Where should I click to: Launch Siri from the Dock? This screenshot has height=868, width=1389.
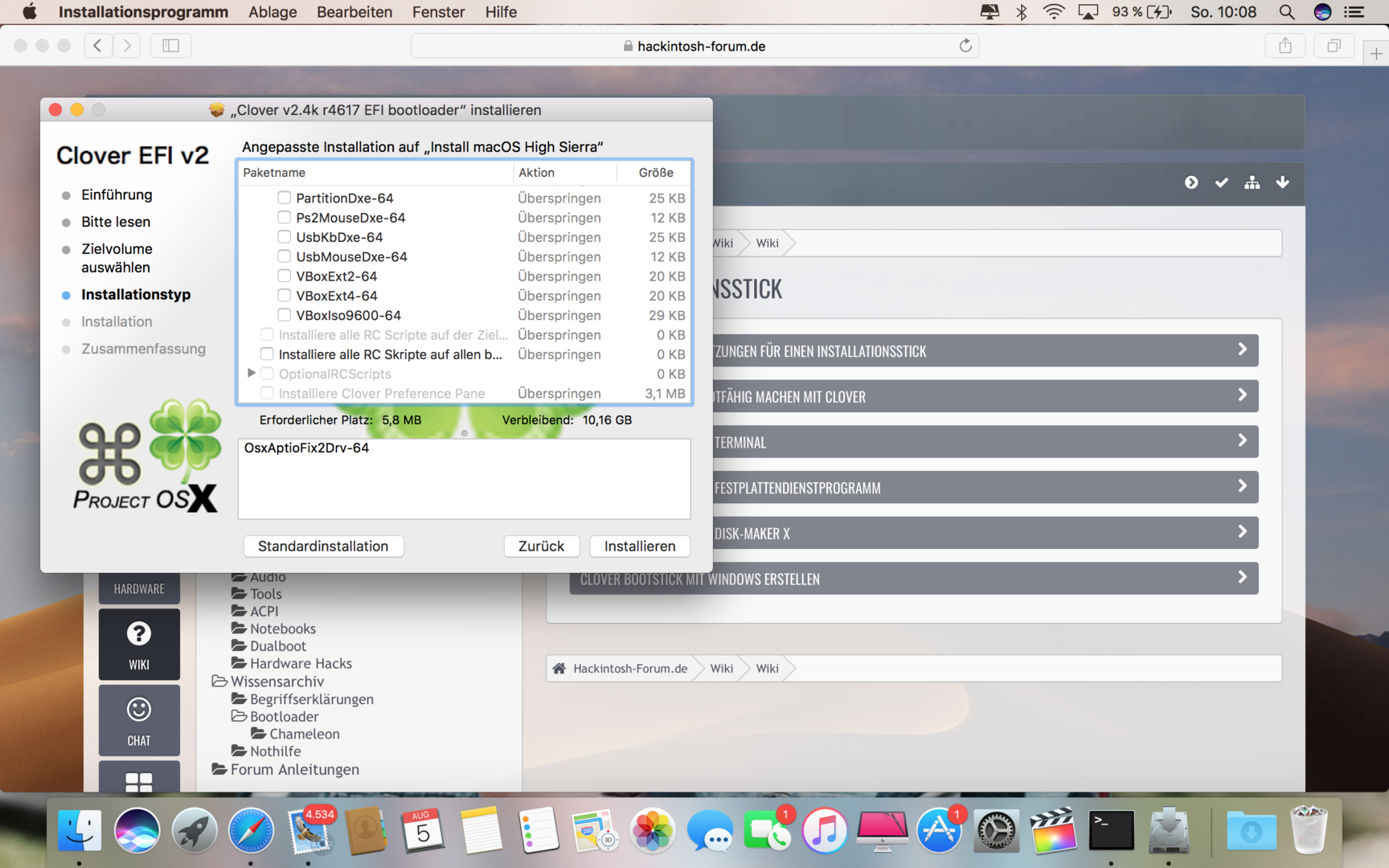(x=137, y=830)
